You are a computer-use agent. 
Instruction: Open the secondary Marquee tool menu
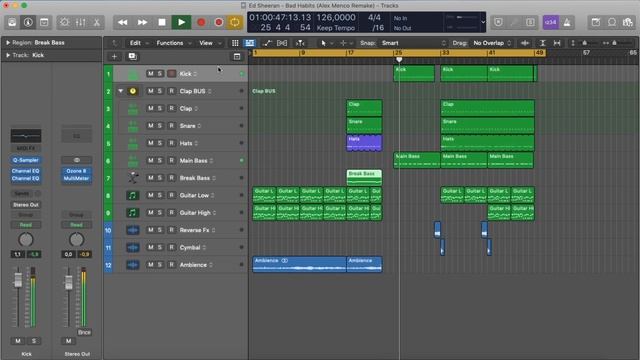click(346, 43)
